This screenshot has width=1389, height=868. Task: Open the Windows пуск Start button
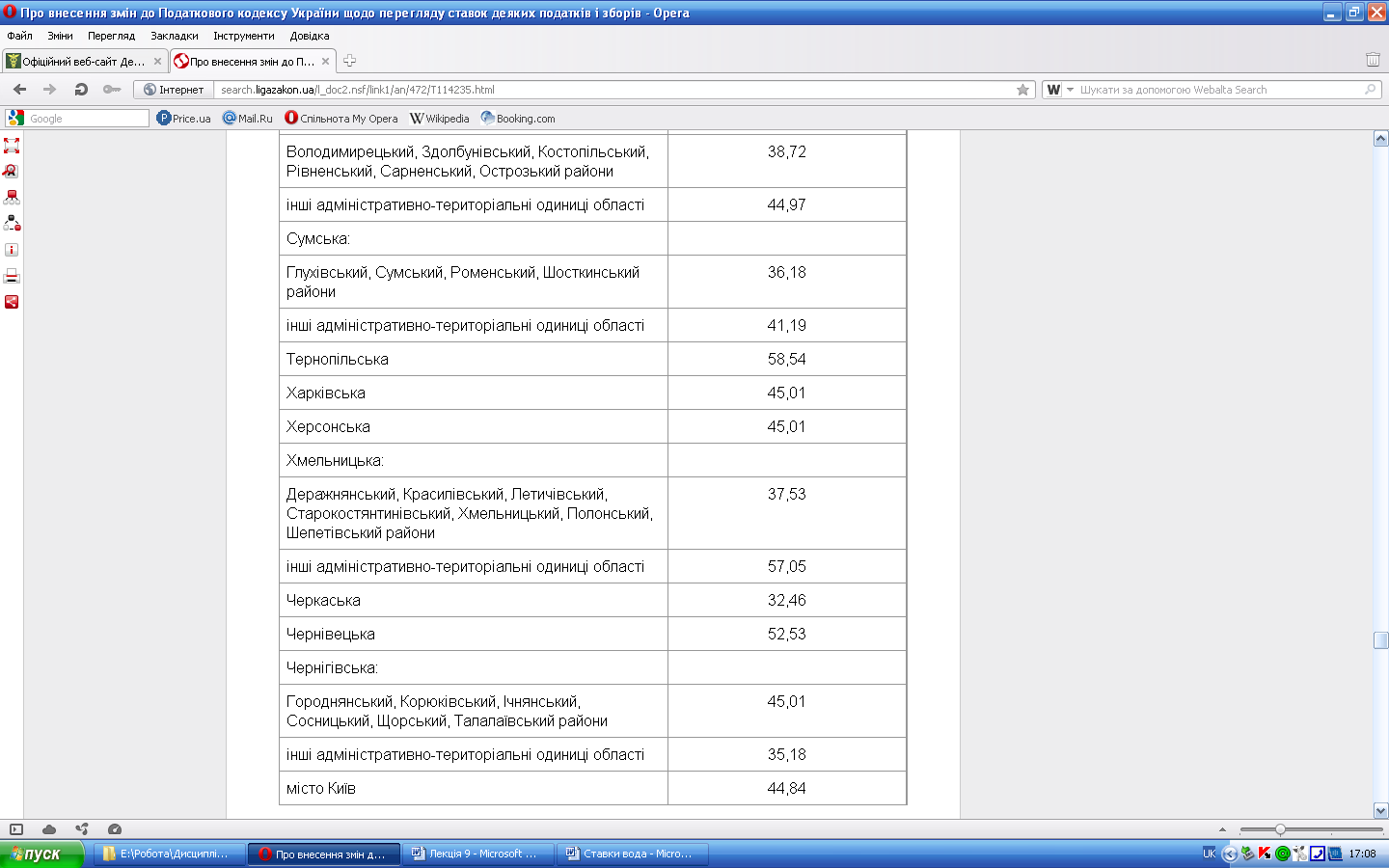coord(41,854)
